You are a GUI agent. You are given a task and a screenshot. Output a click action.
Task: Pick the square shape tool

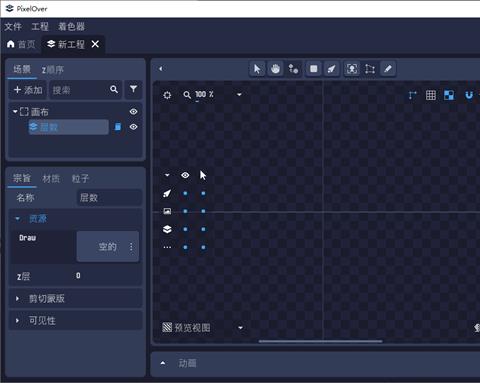pyautogui.click(x=314, y=69)
